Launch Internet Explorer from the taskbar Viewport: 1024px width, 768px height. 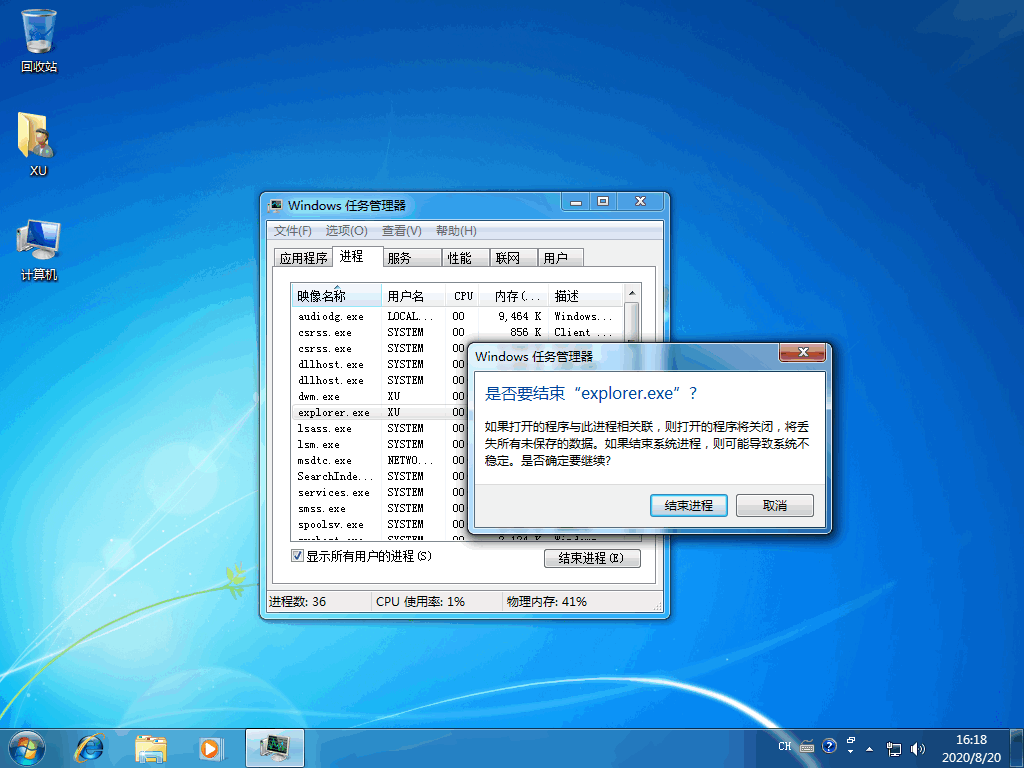[90, 747]
